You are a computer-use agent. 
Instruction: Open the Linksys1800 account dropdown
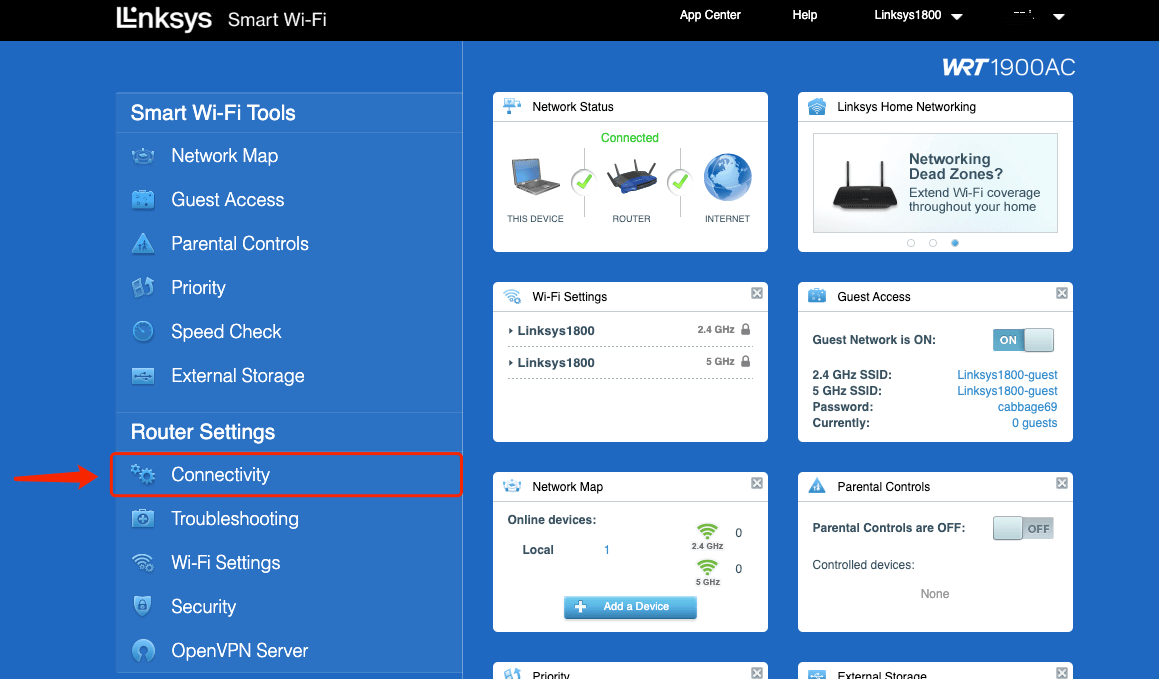pyautogui.click(x=918, y=16)
